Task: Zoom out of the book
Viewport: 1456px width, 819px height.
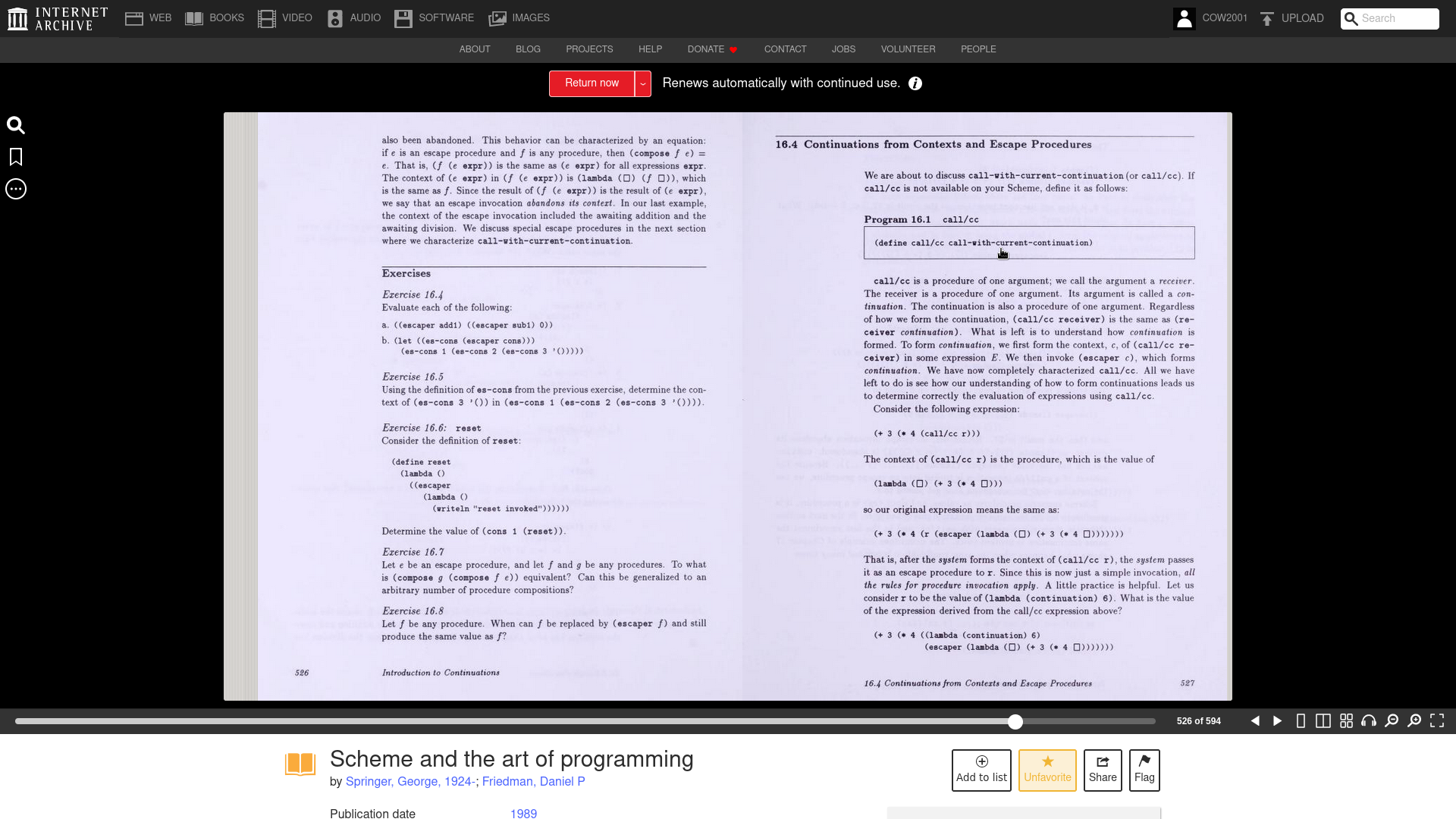Action: tap(1392, 721)
